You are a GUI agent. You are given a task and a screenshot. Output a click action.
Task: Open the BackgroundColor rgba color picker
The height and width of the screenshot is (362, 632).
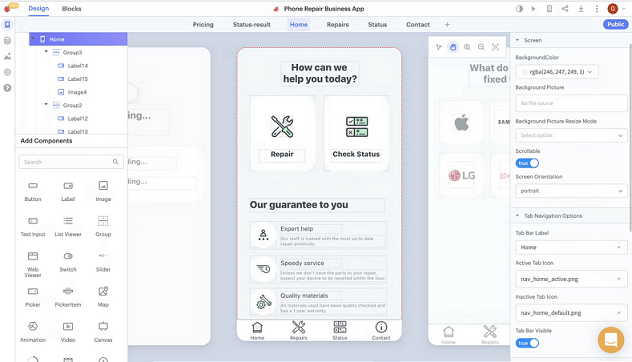pyautogui.click(x=557, y=72)
